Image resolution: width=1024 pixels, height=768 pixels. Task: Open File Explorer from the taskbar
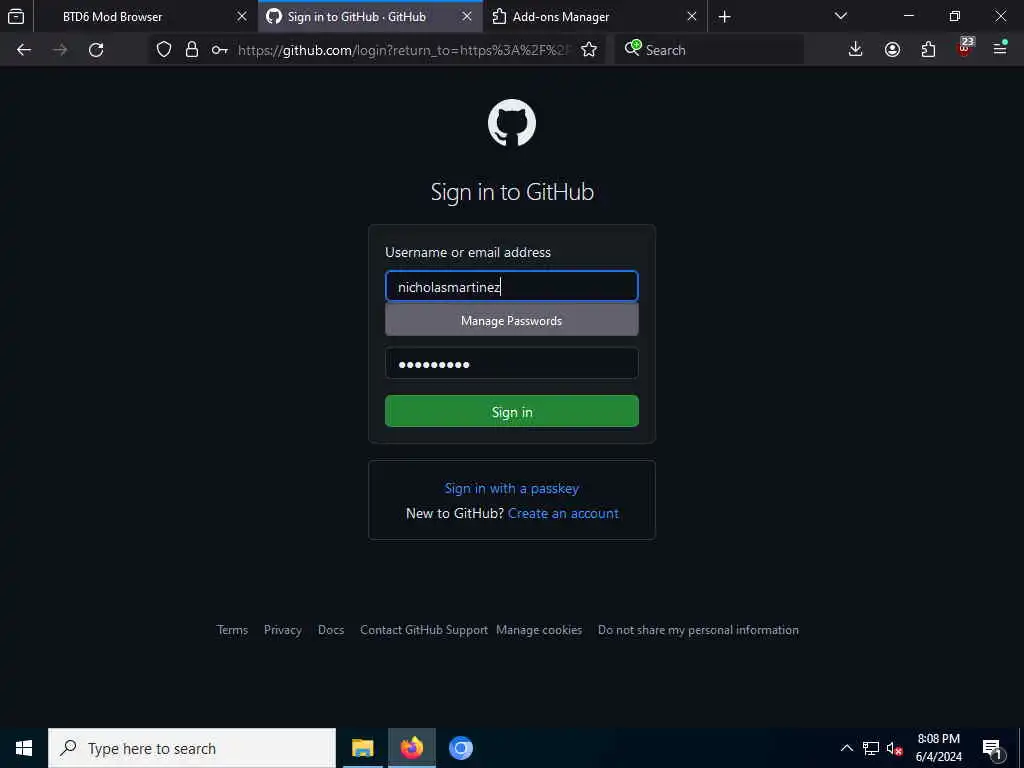[x=362, y=748]
